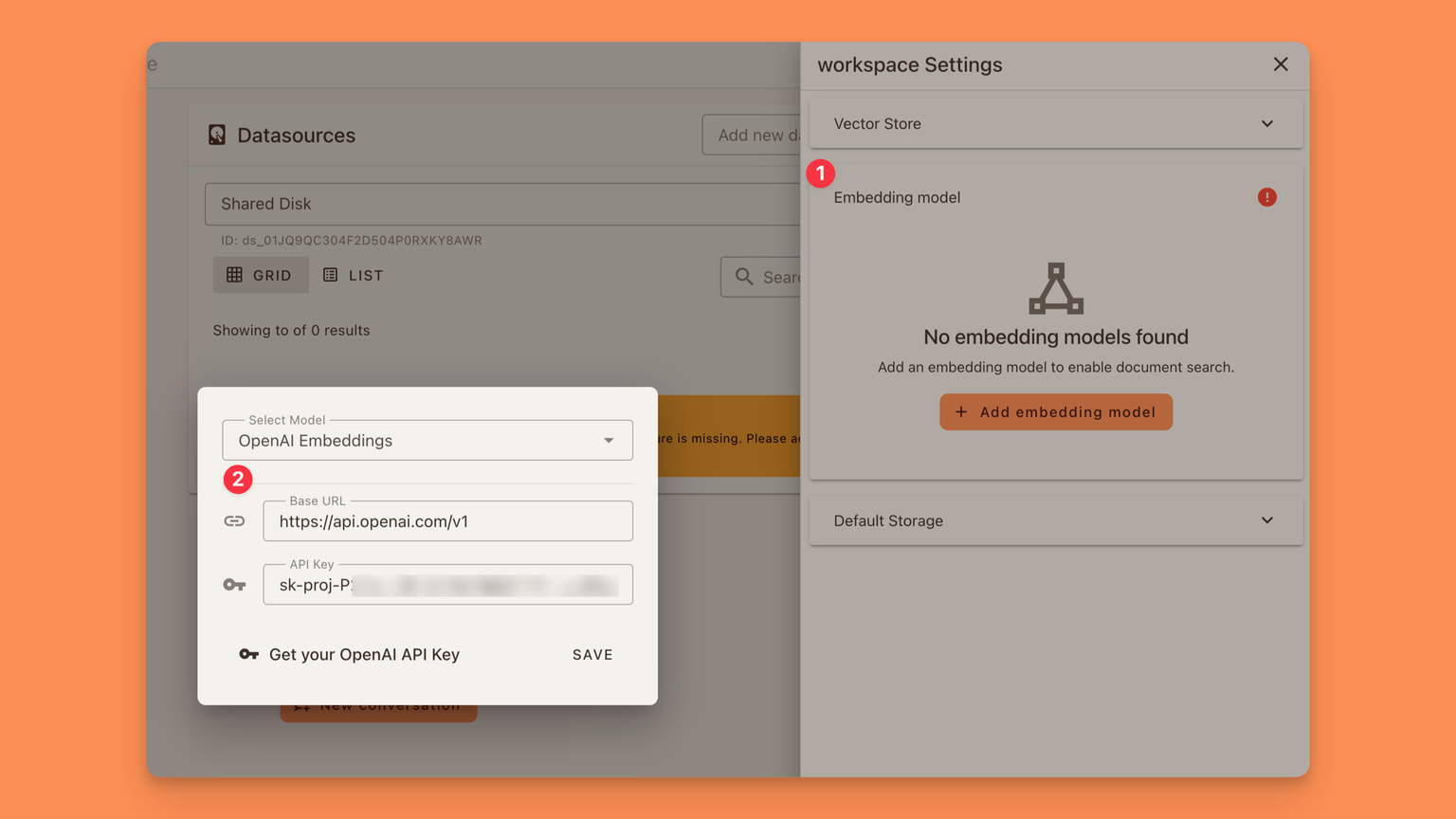1456x819 pixels.
Task: Switch to GRID view
Action: pos(261,275)
